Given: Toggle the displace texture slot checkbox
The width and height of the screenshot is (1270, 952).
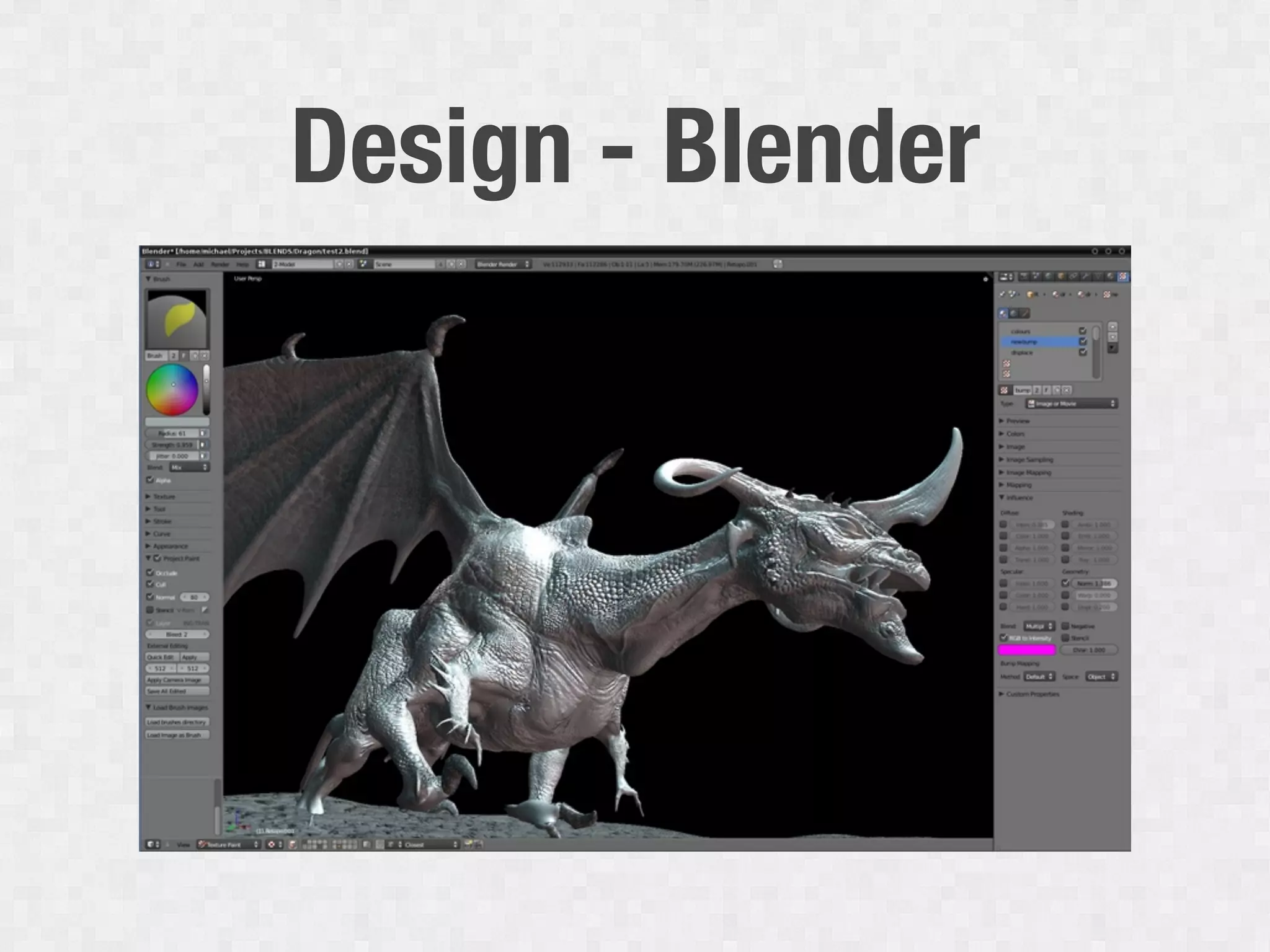Looking at the screenshot, I should click(x=1083, y=352).
